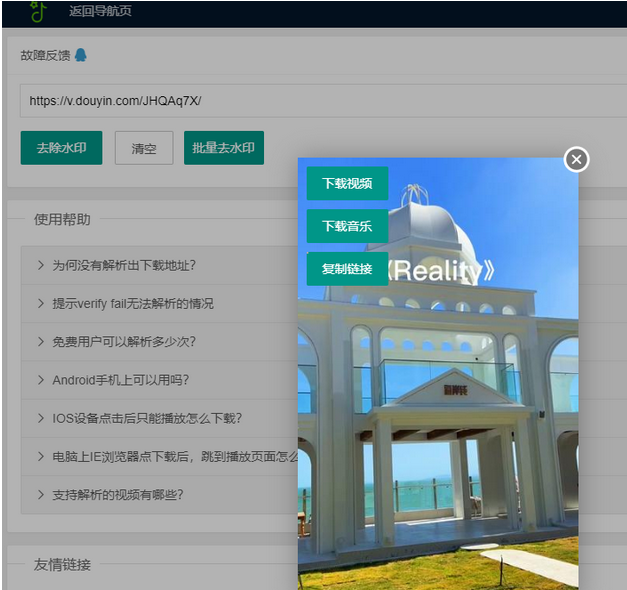Click the Android手机上可以用吗? text

(x=120, y=380)
